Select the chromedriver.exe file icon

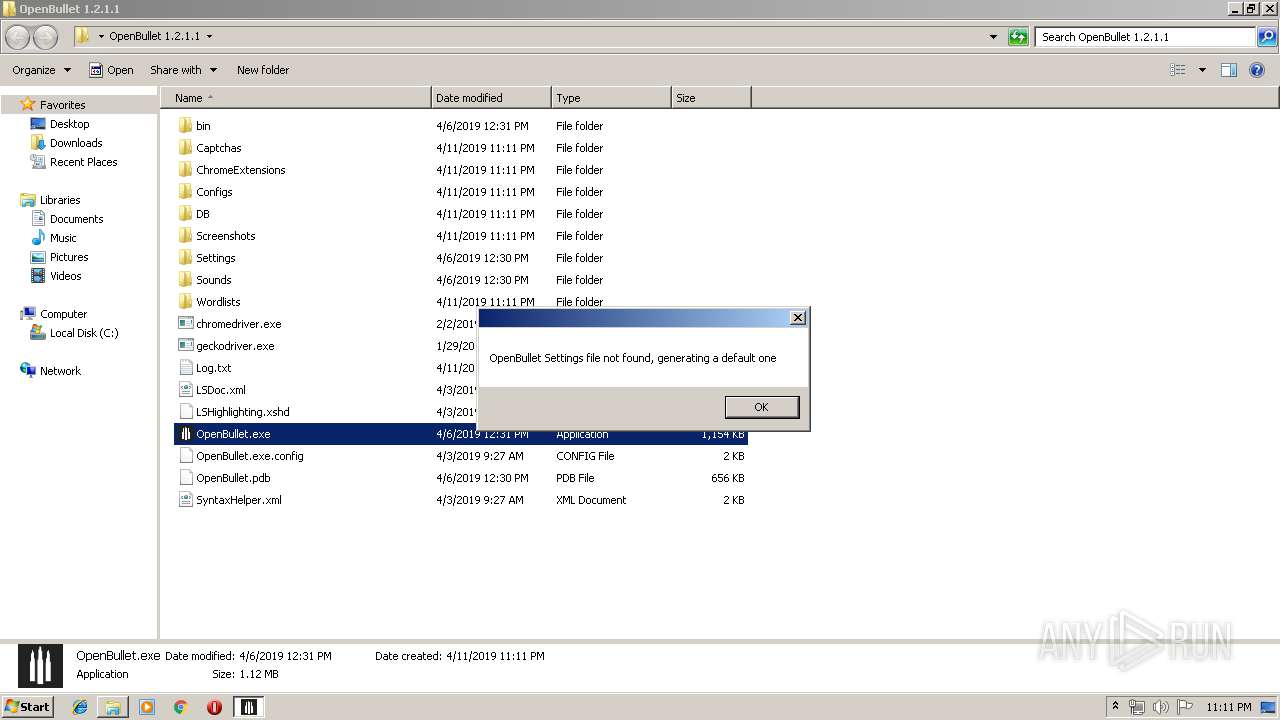coord(185,324)
